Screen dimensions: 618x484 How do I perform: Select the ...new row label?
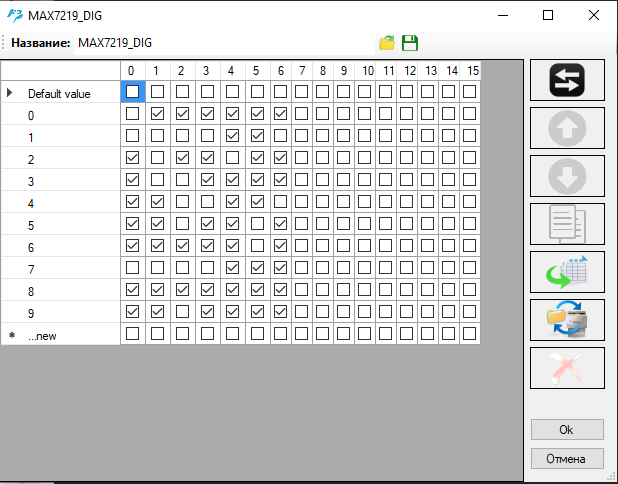42,336
